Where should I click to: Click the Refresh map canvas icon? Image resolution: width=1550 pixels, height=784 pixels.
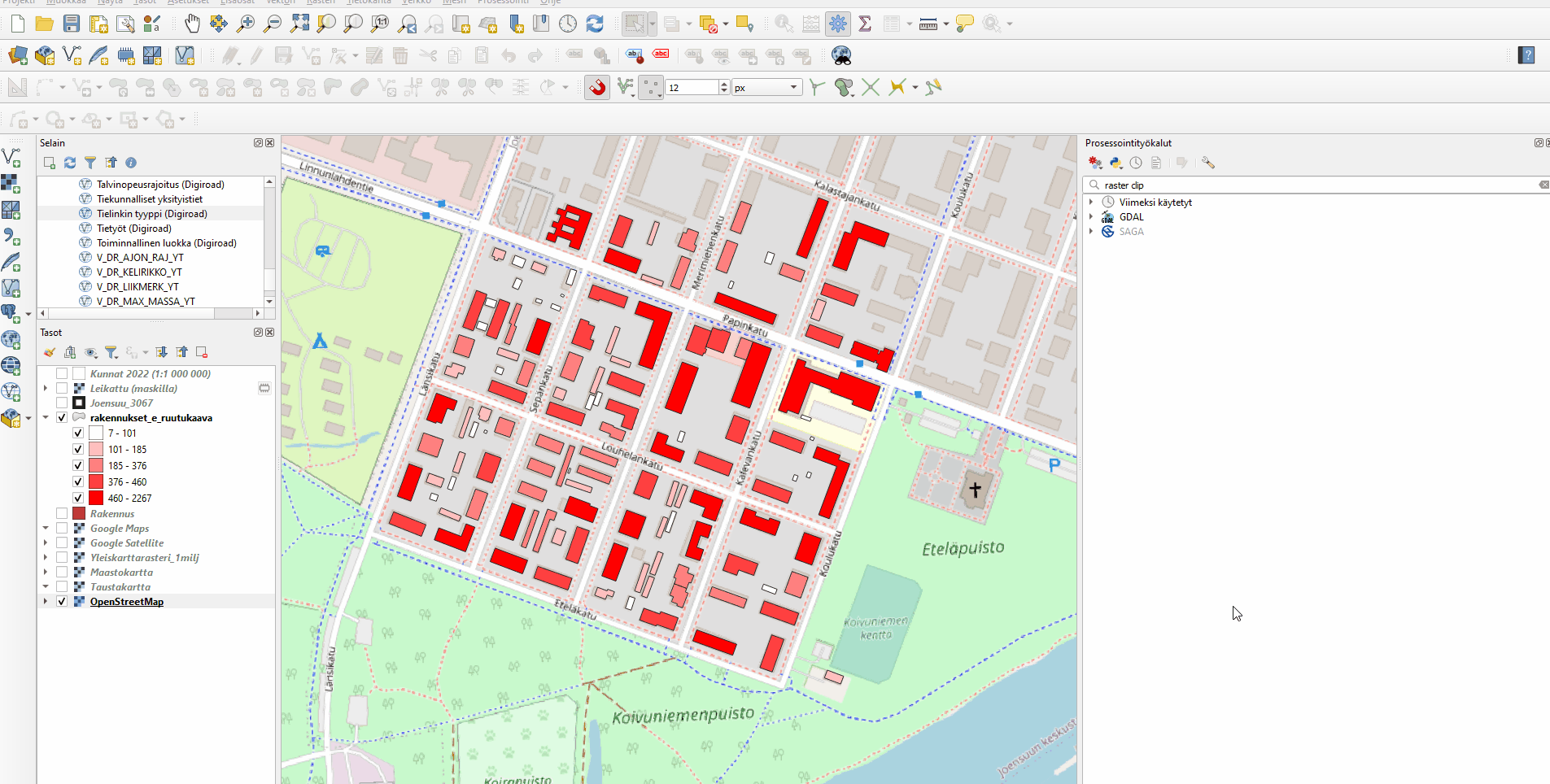click(595, 24)
